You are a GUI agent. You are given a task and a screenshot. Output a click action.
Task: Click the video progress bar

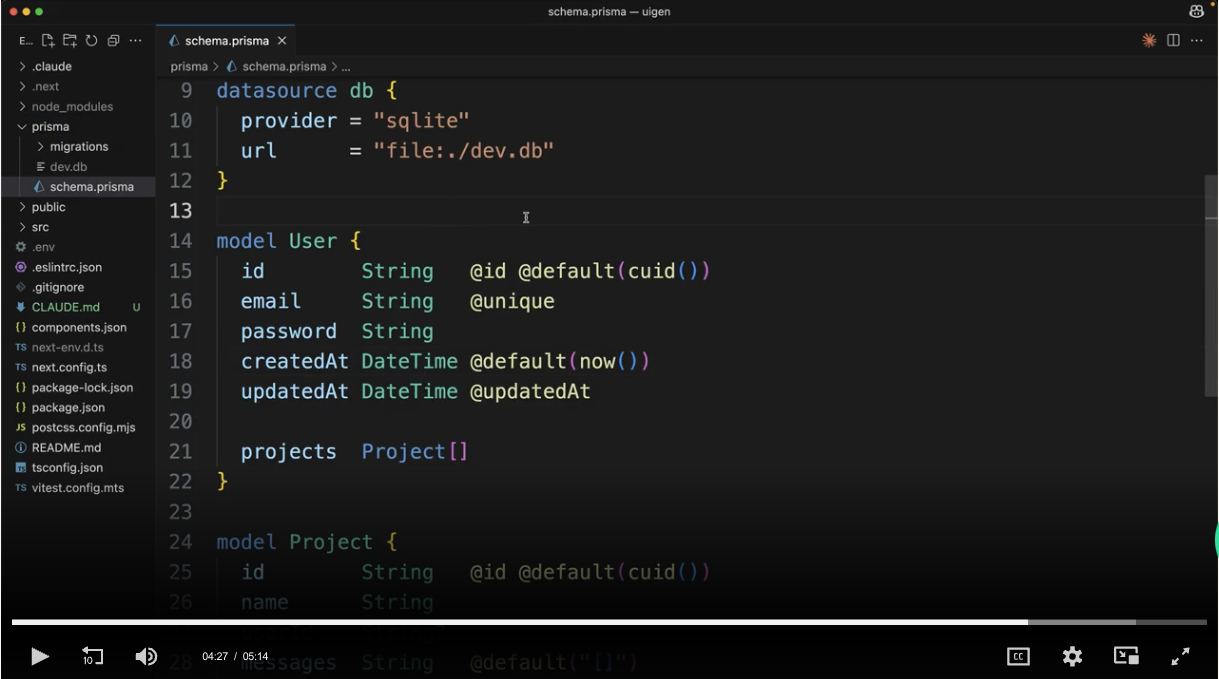click(609, 622)
